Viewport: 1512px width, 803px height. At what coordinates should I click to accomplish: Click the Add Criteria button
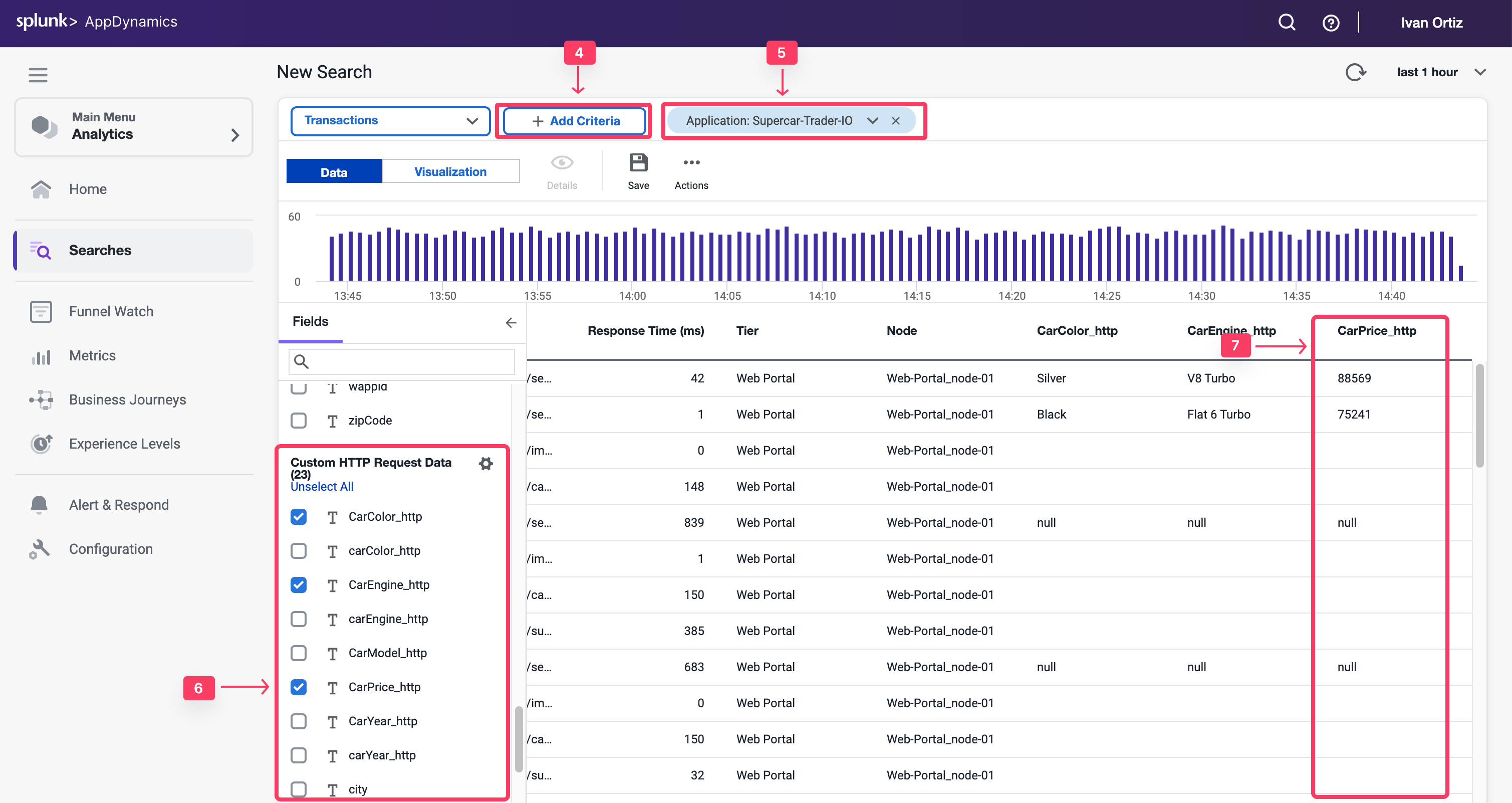point(575,121)
